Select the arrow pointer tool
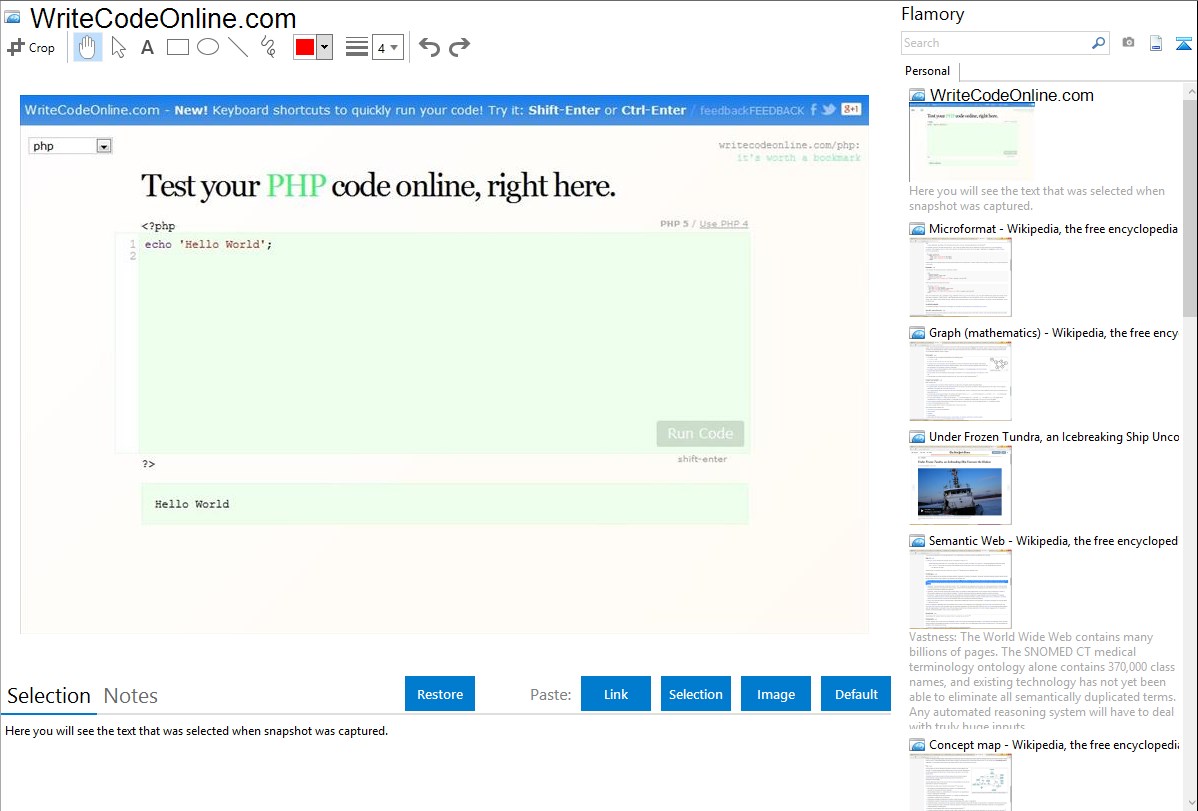Screen dimensions: 1198x811 118,47
